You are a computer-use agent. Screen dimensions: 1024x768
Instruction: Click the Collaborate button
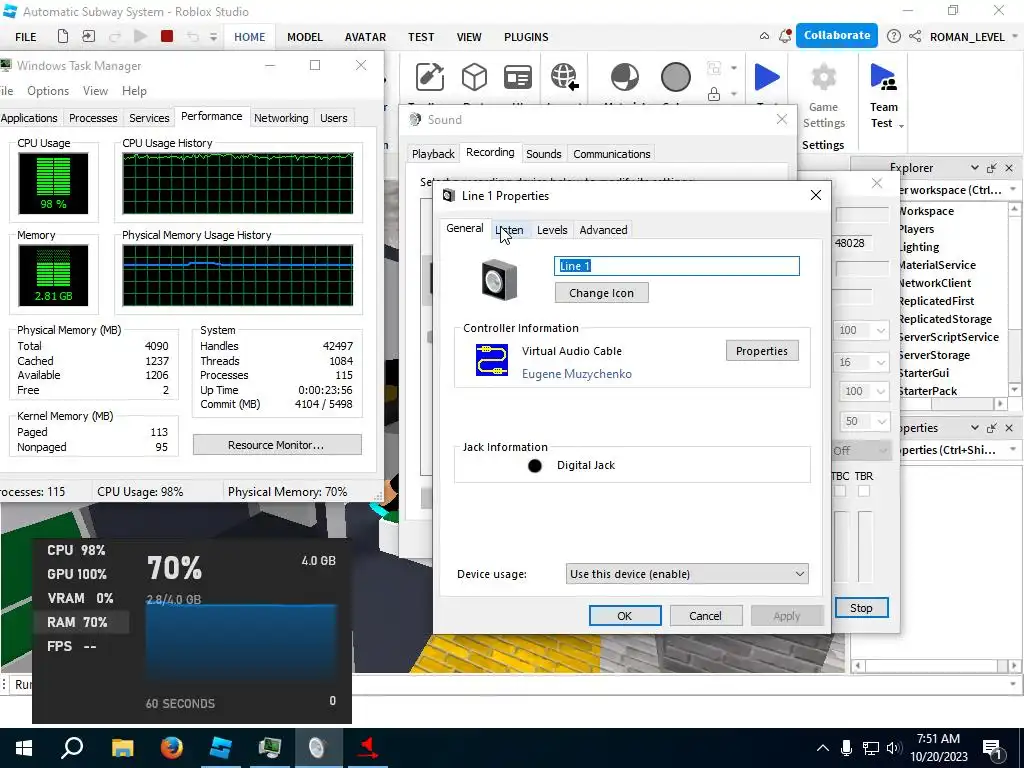(837, 36)
